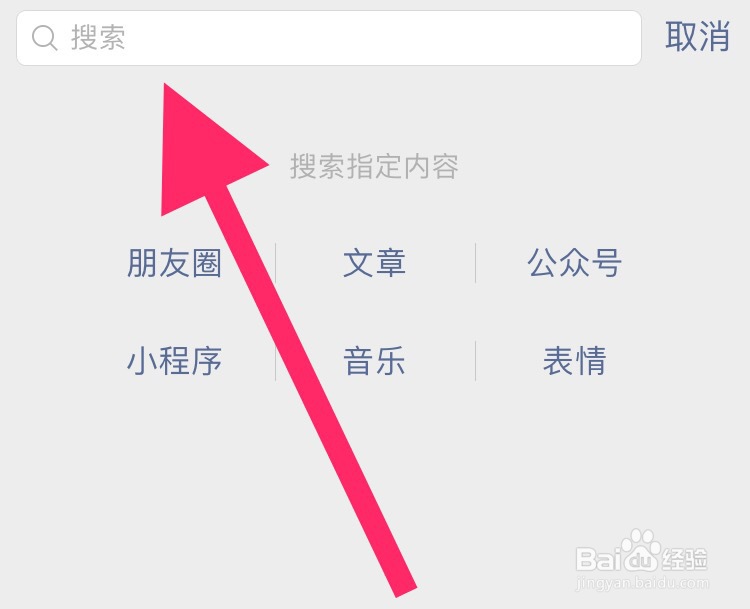The image size is (750, 609).
Task: Click the 经验 watermark characters
Action: (x=684, y=559)
